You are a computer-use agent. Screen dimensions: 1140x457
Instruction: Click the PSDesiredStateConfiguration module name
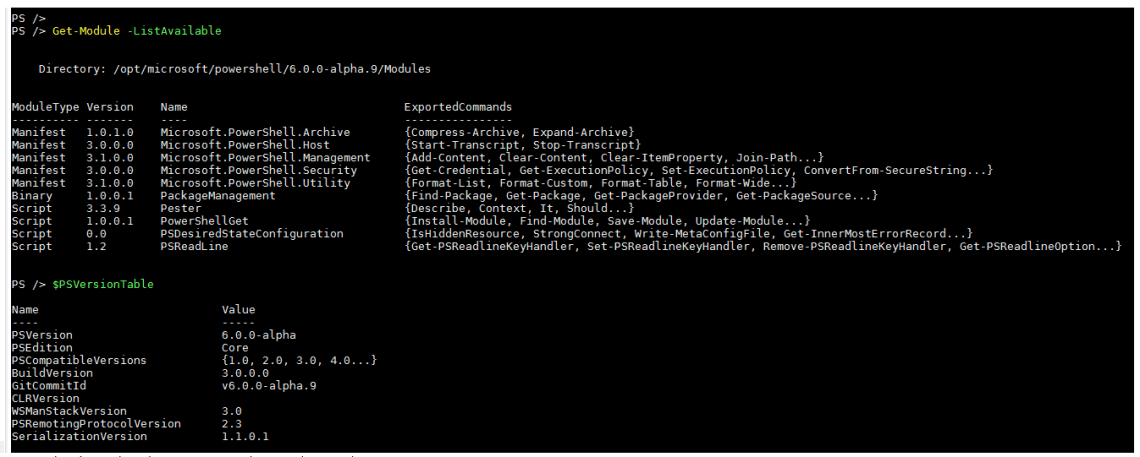tap(252, 234)
